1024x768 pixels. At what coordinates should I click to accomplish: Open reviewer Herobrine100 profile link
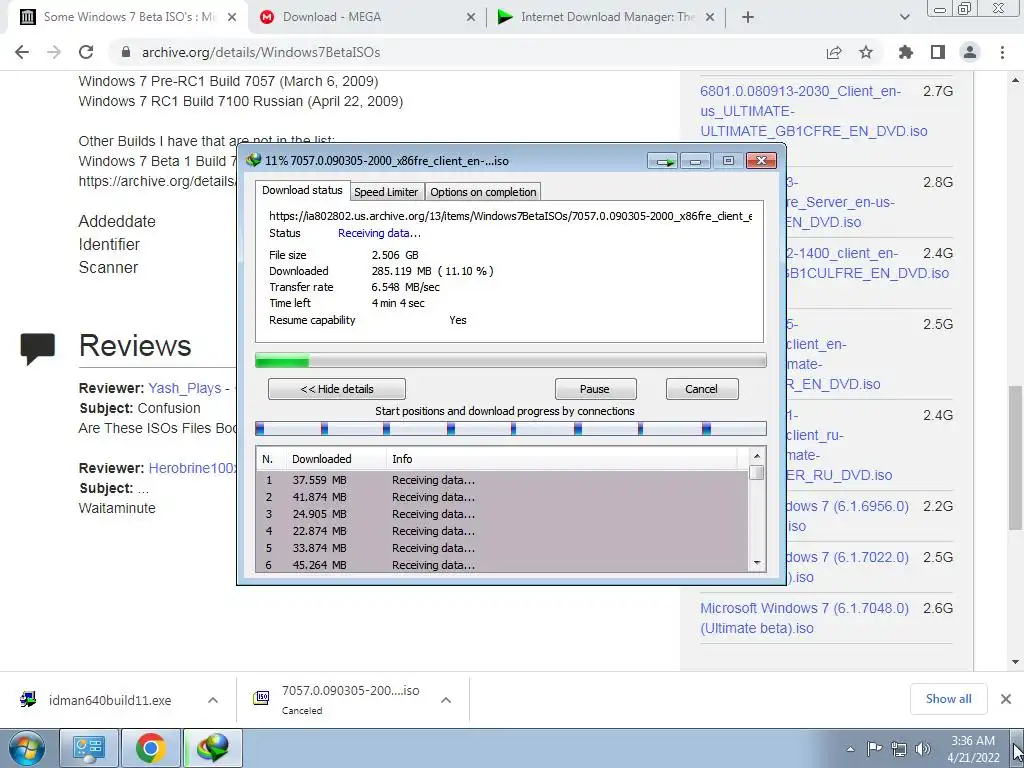pyautogui.click(x=193, y=468)
